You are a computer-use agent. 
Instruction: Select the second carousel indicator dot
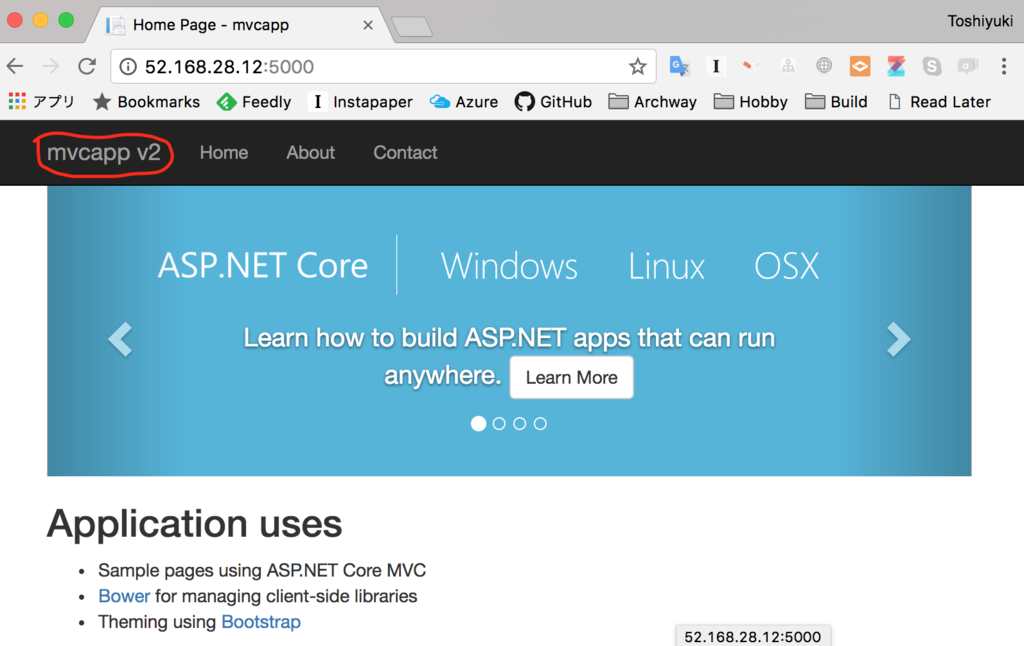[499, 423]
